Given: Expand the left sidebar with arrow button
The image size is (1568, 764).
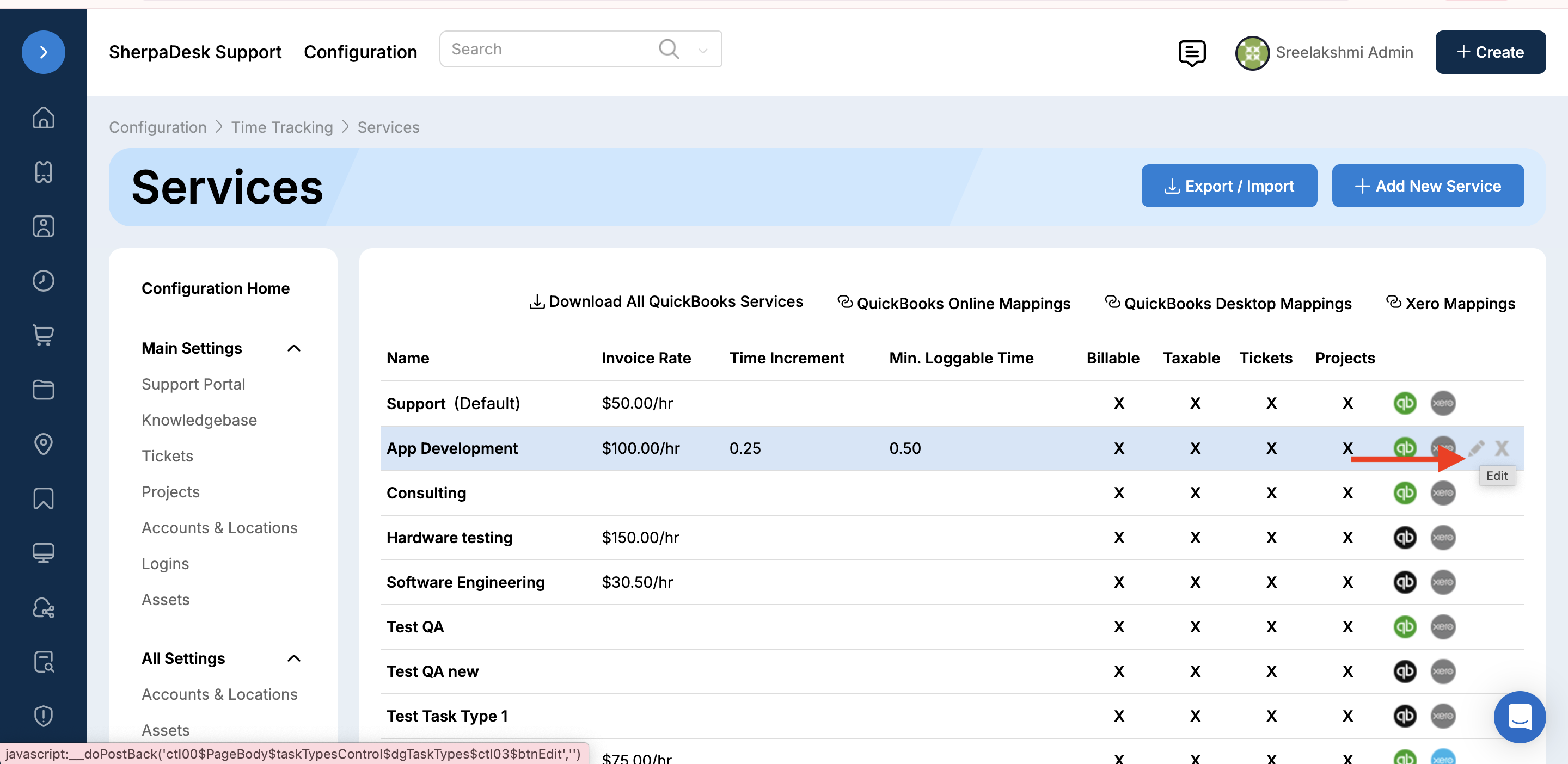Looking at the screenshot, I should (x=43, y=52).
